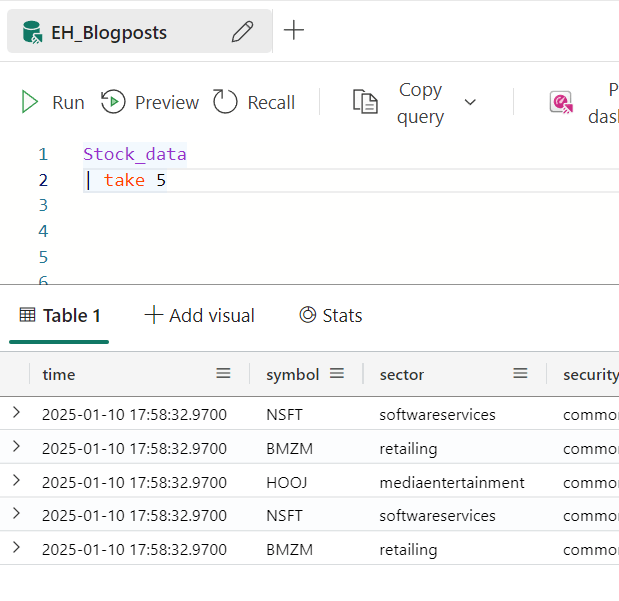Select the EH_Blogposts query tab
This screenshot has height=601, width=619.
point(108,33)
